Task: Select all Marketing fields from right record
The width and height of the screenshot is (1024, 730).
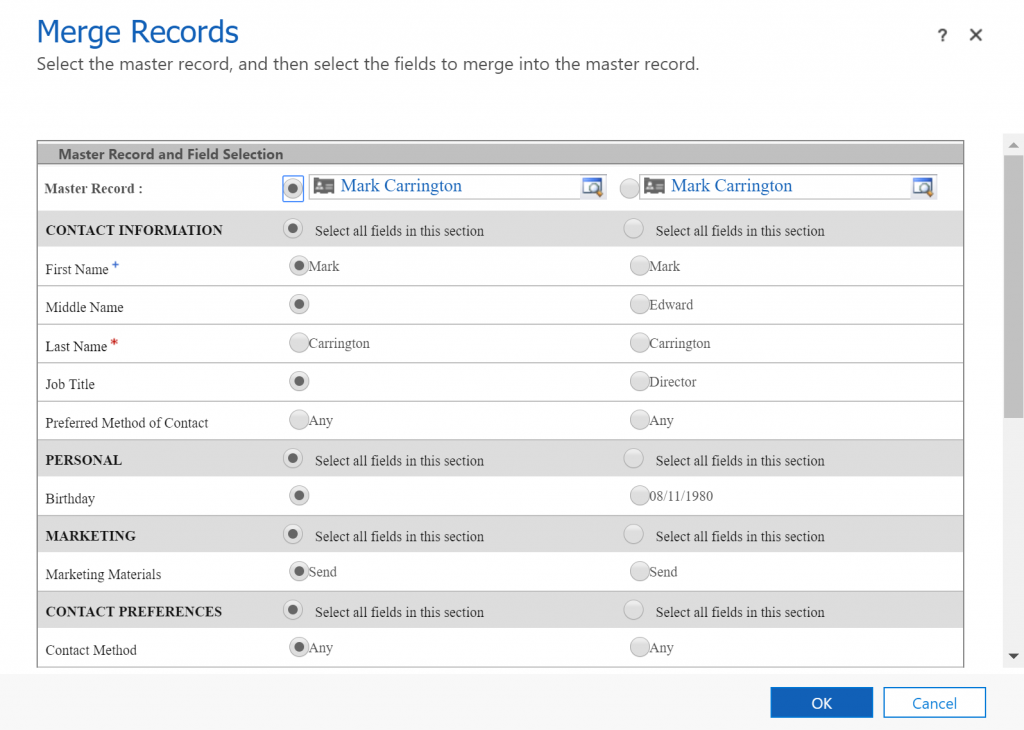Action: [x=633, y=535]
